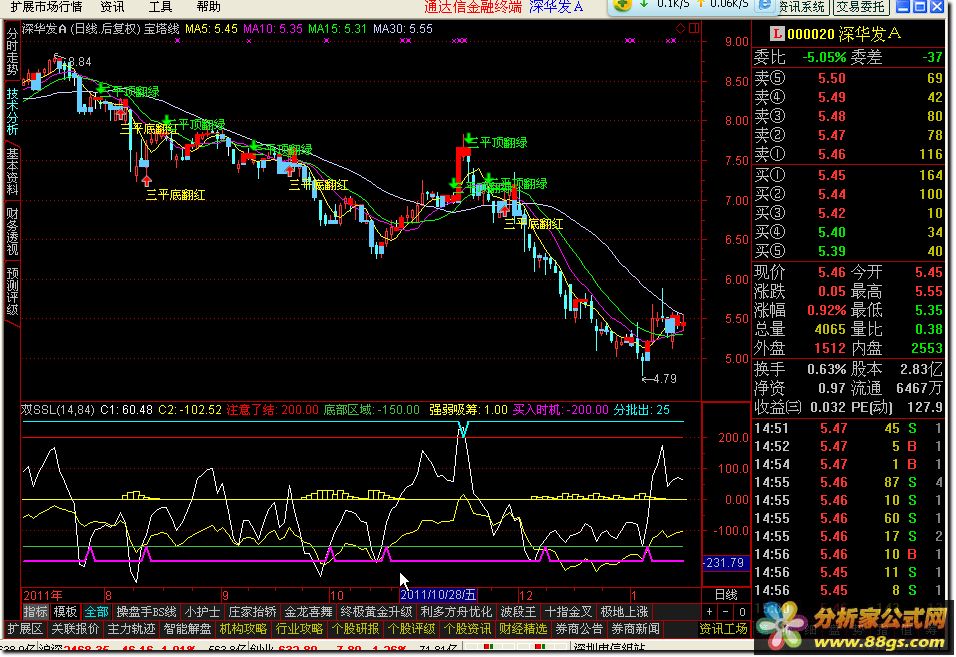
Task: Open the 帮助 menu
Action: [209, 7]
